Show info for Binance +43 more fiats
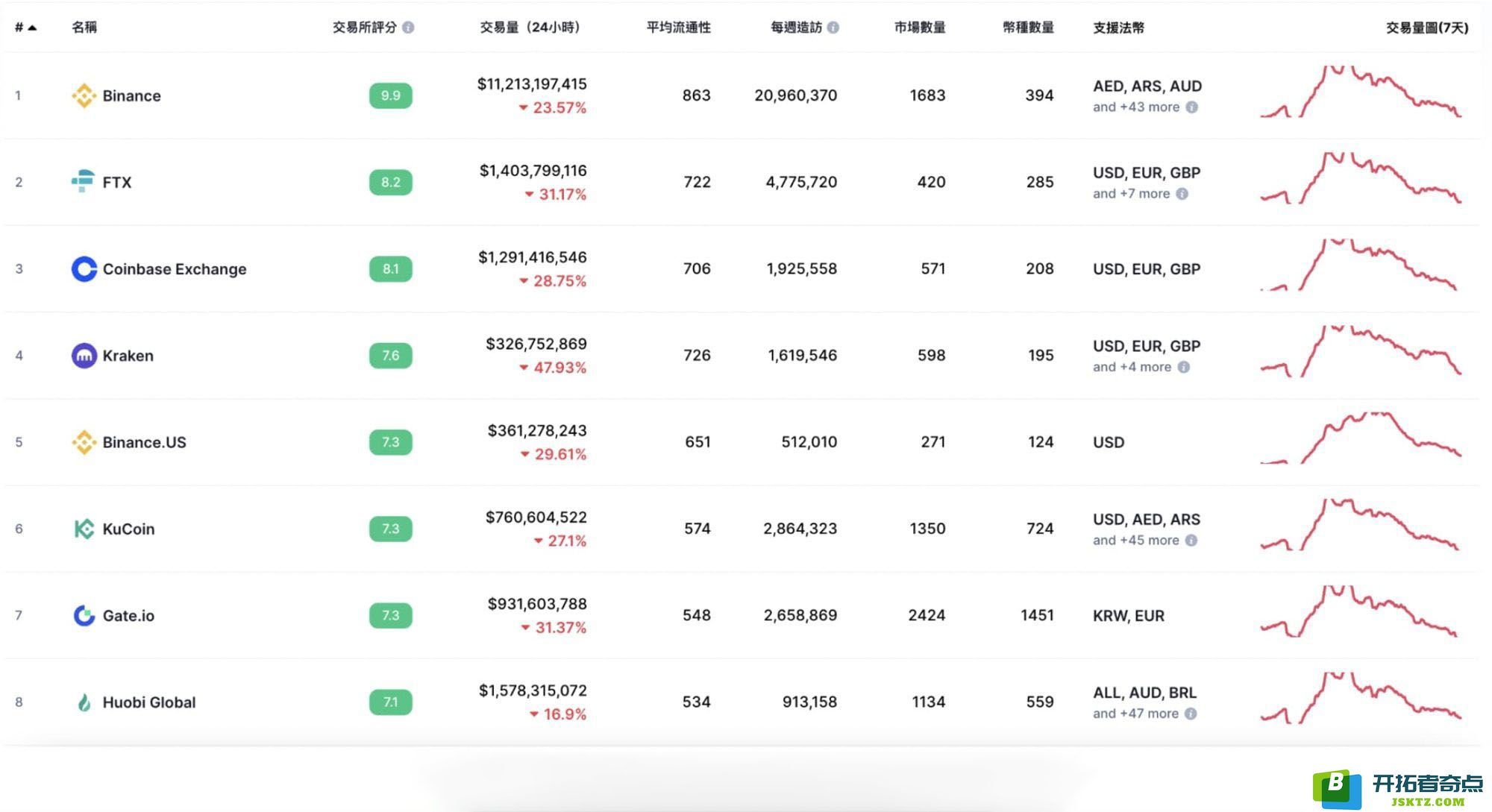 coord(1192,107)
